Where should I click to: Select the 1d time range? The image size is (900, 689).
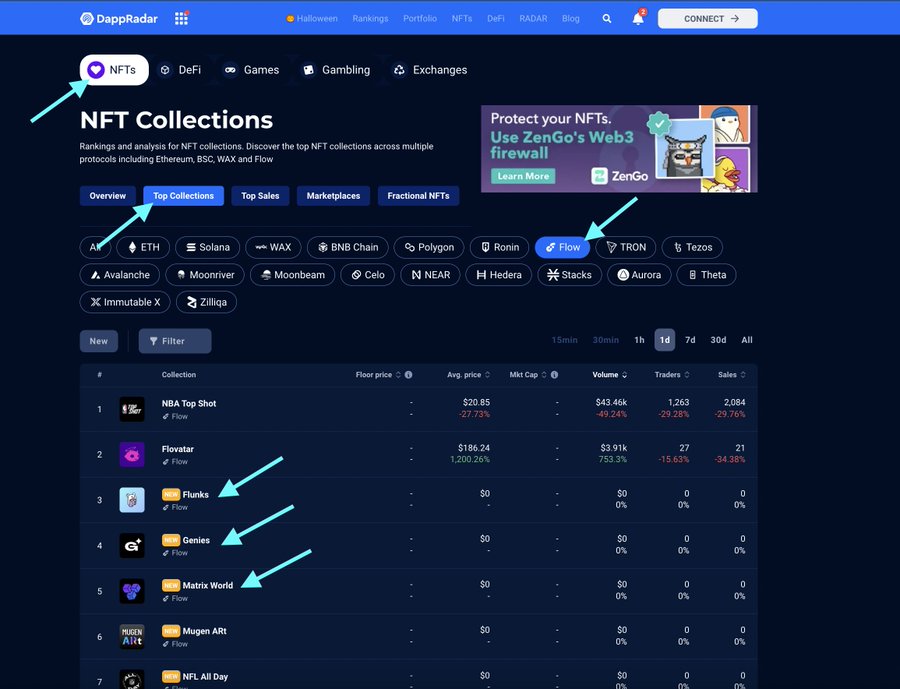point(665,340)
